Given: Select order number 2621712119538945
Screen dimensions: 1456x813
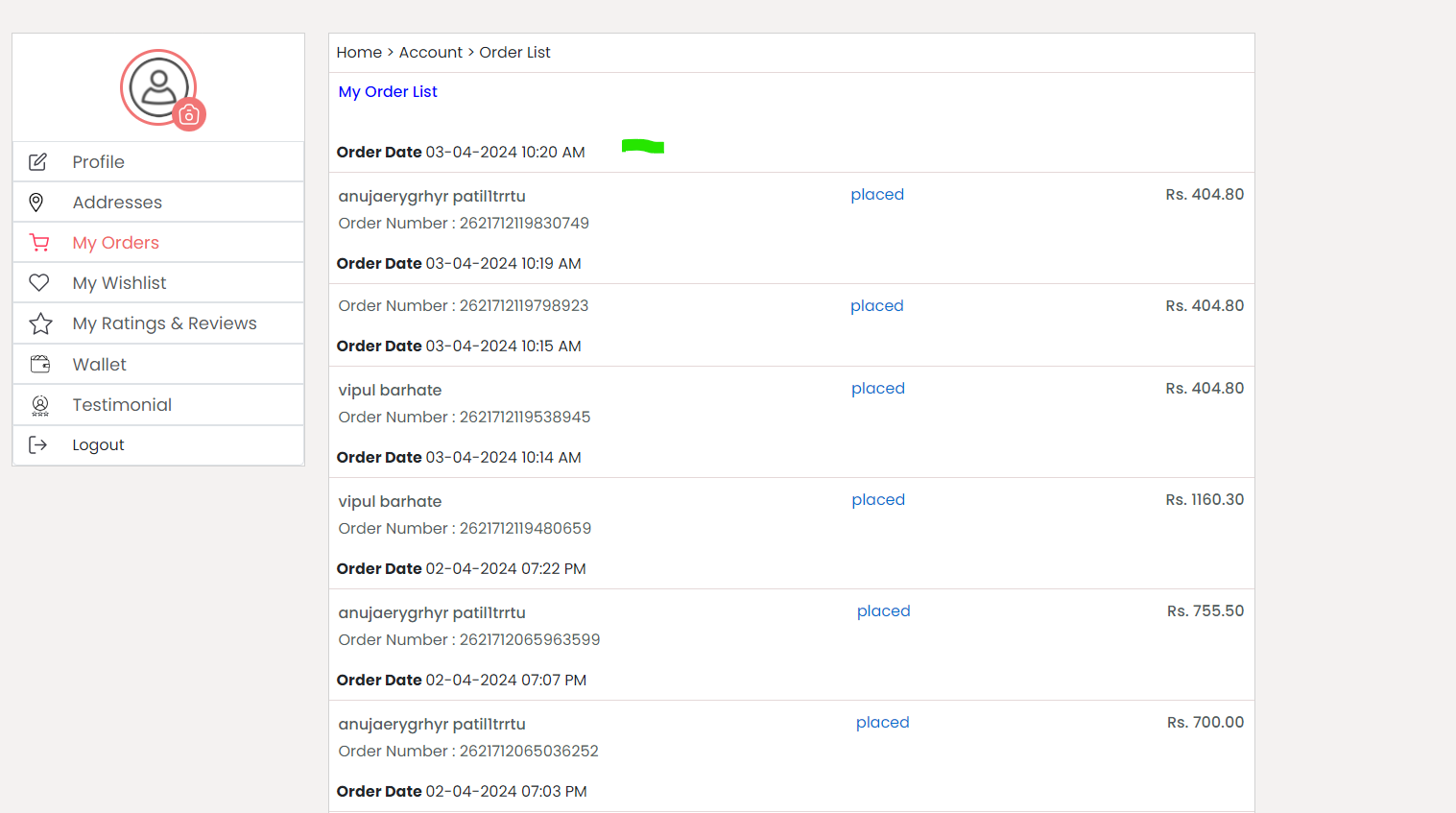Looking at the screenshot, I should click(465, 418).
